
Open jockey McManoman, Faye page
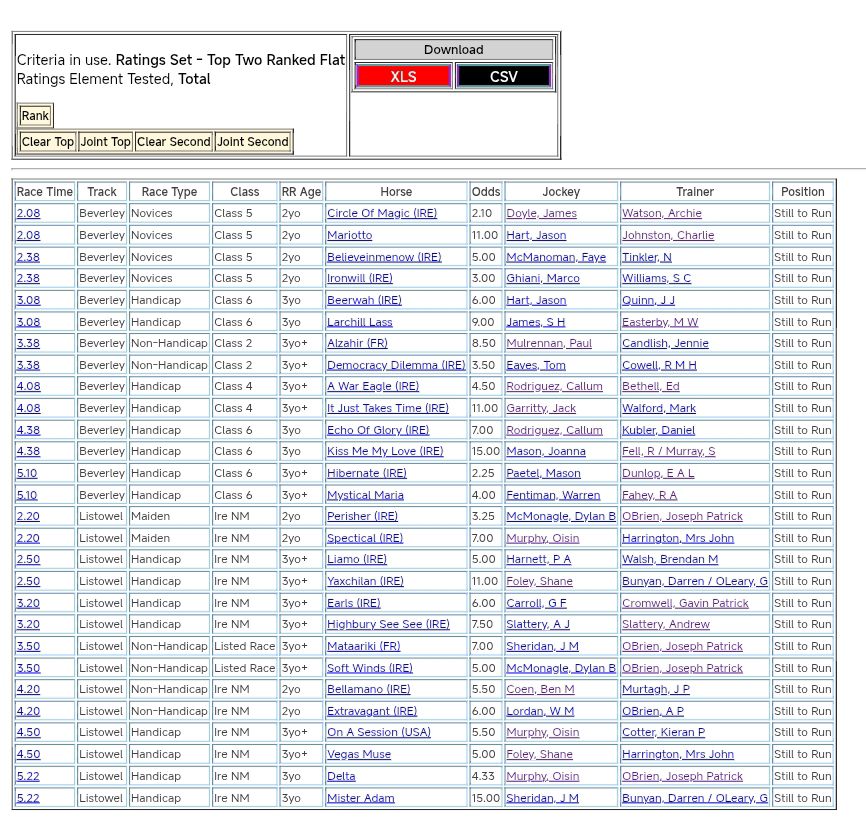coord(555,257)
